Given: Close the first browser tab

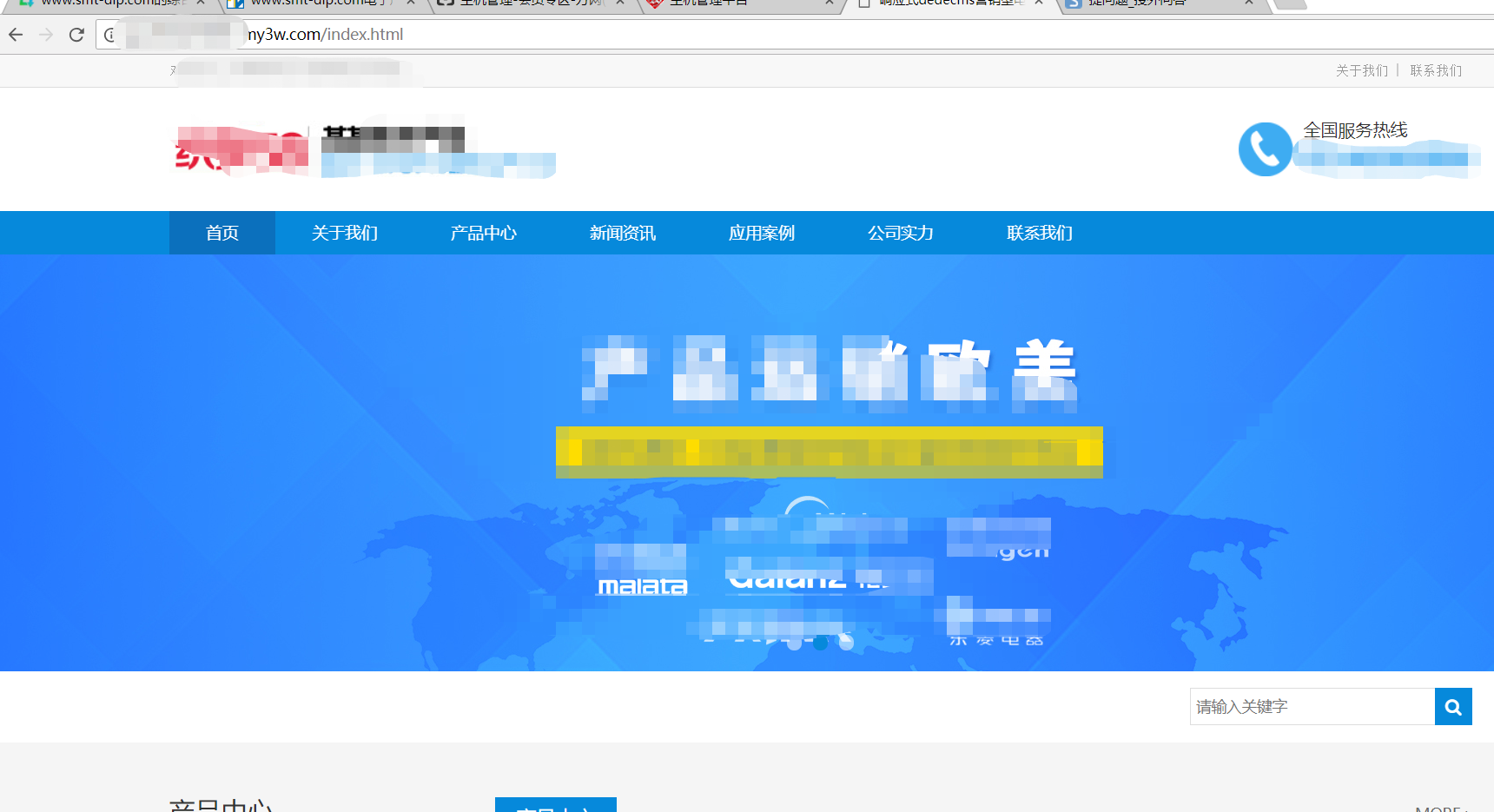Looking at the screenshot, I should pyautogui.click(x=201, y=3).
